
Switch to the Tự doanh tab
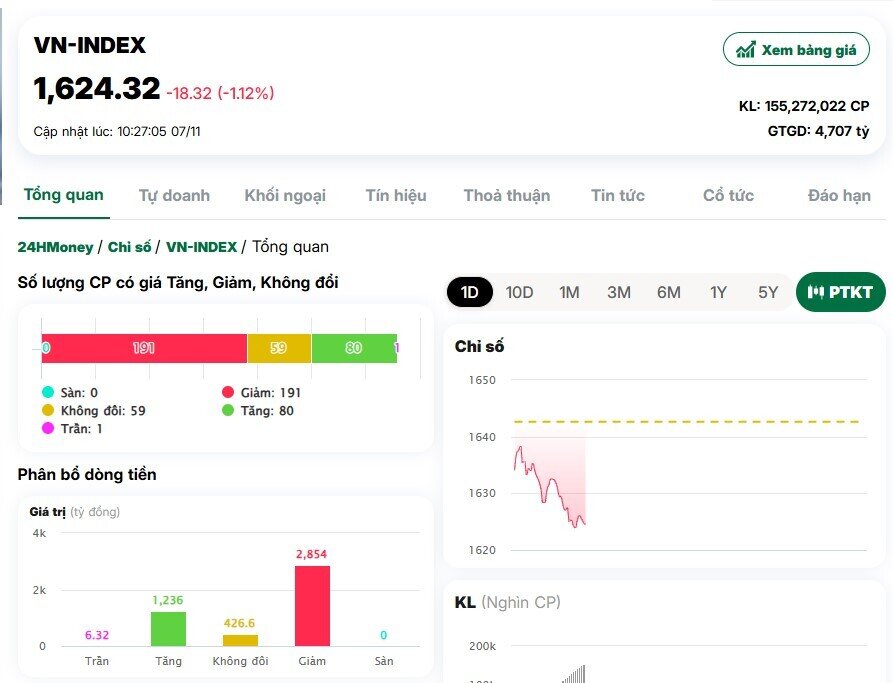[174, 195]
